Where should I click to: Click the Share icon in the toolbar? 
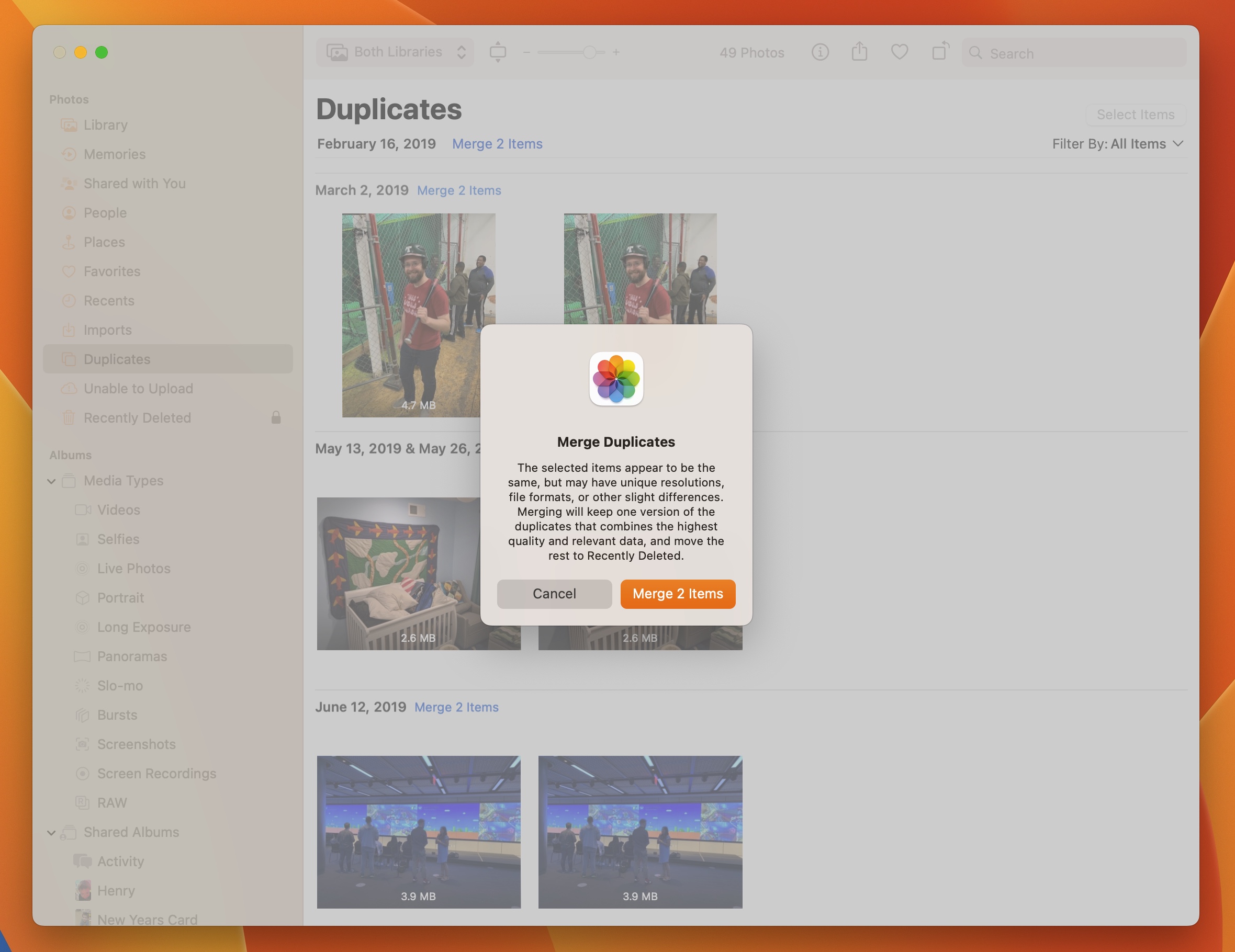tap(859, 52)
